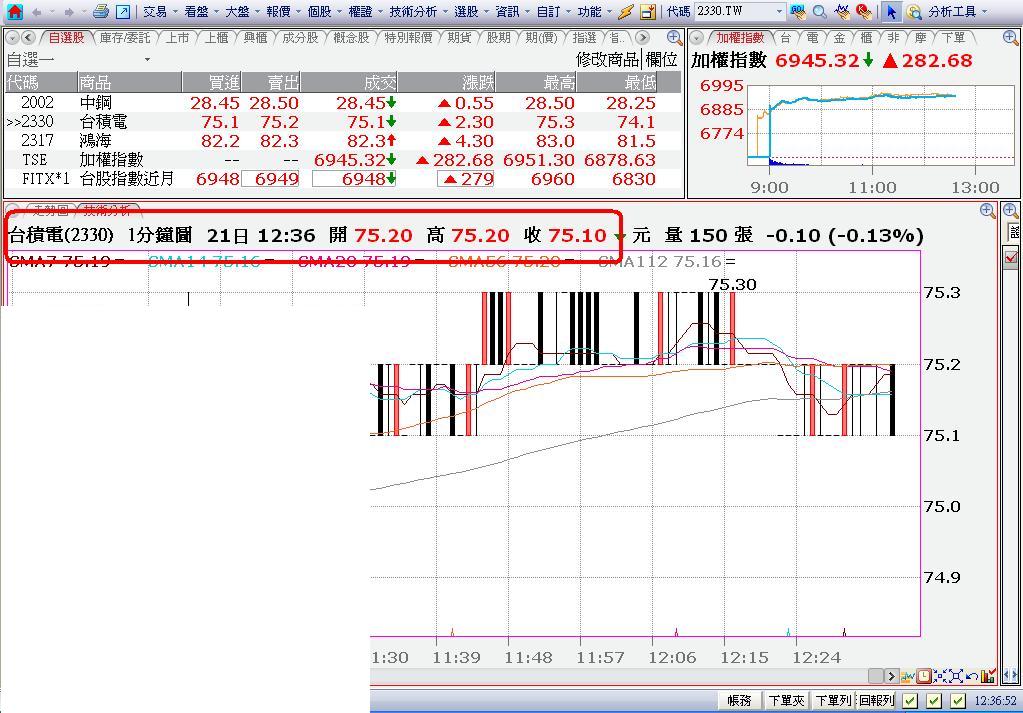The width and height of the screenshot is (1023, 713).
Task: Switch to the 金 tab in the index panel
Action: click(839, 38)
